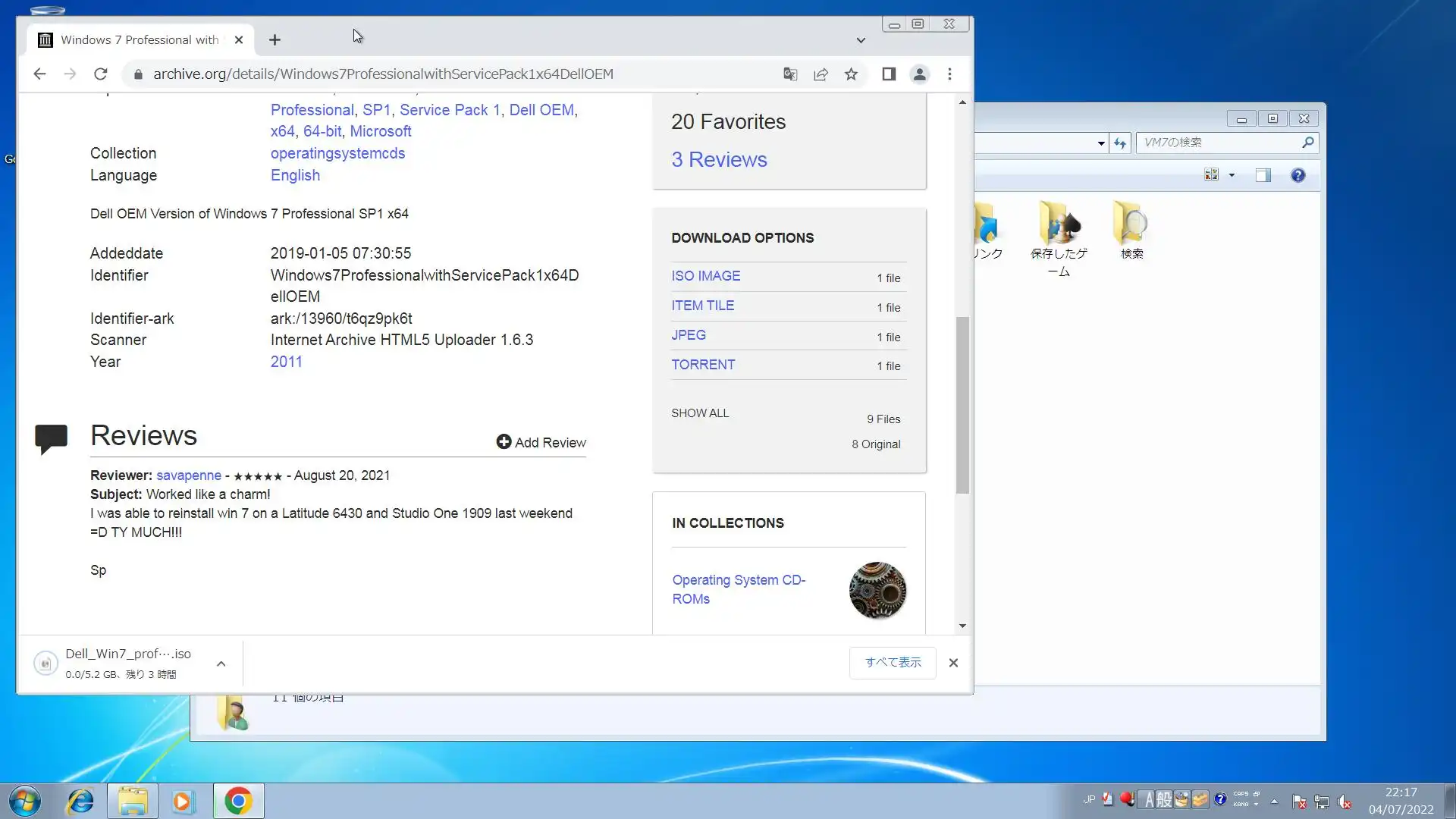The width and height of the screenshot is (1456, 819).
Task: Click the Add Review button
Action: pos(541,442)
